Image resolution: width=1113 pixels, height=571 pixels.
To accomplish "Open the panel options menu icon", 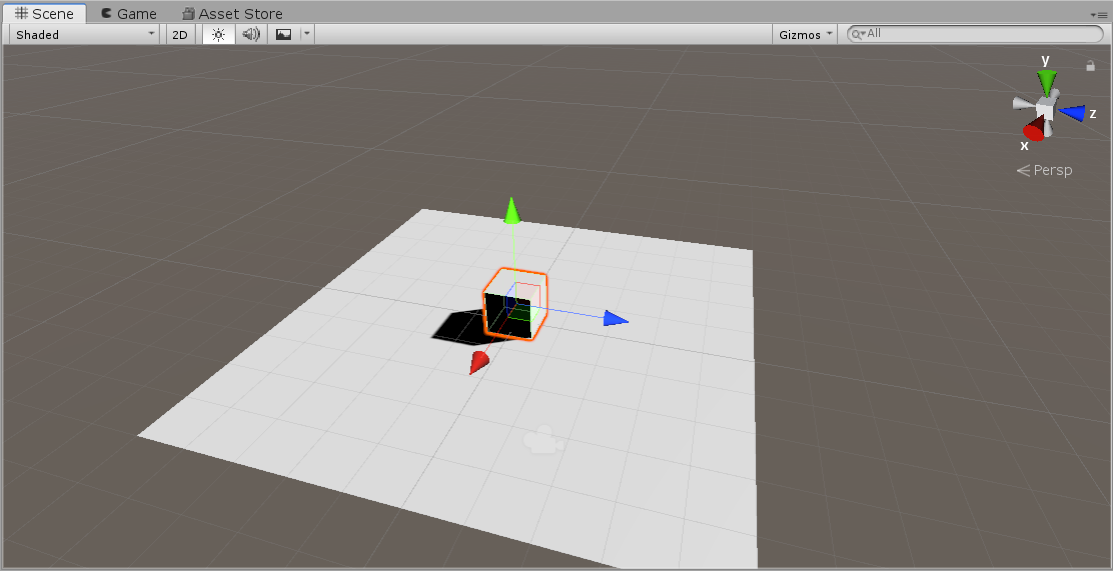I will click(1097, 14).
